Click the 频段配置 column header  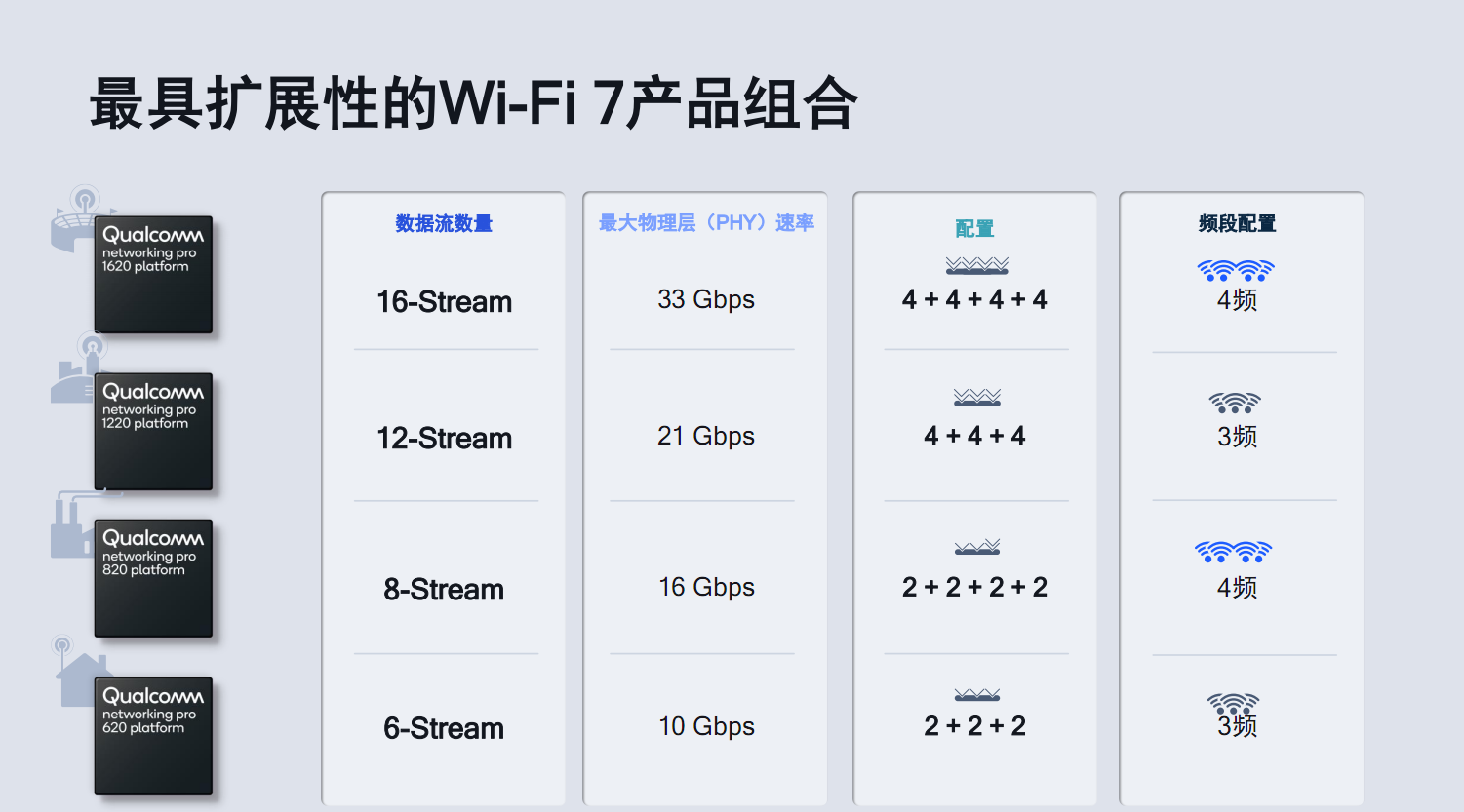coord(1237,223)
